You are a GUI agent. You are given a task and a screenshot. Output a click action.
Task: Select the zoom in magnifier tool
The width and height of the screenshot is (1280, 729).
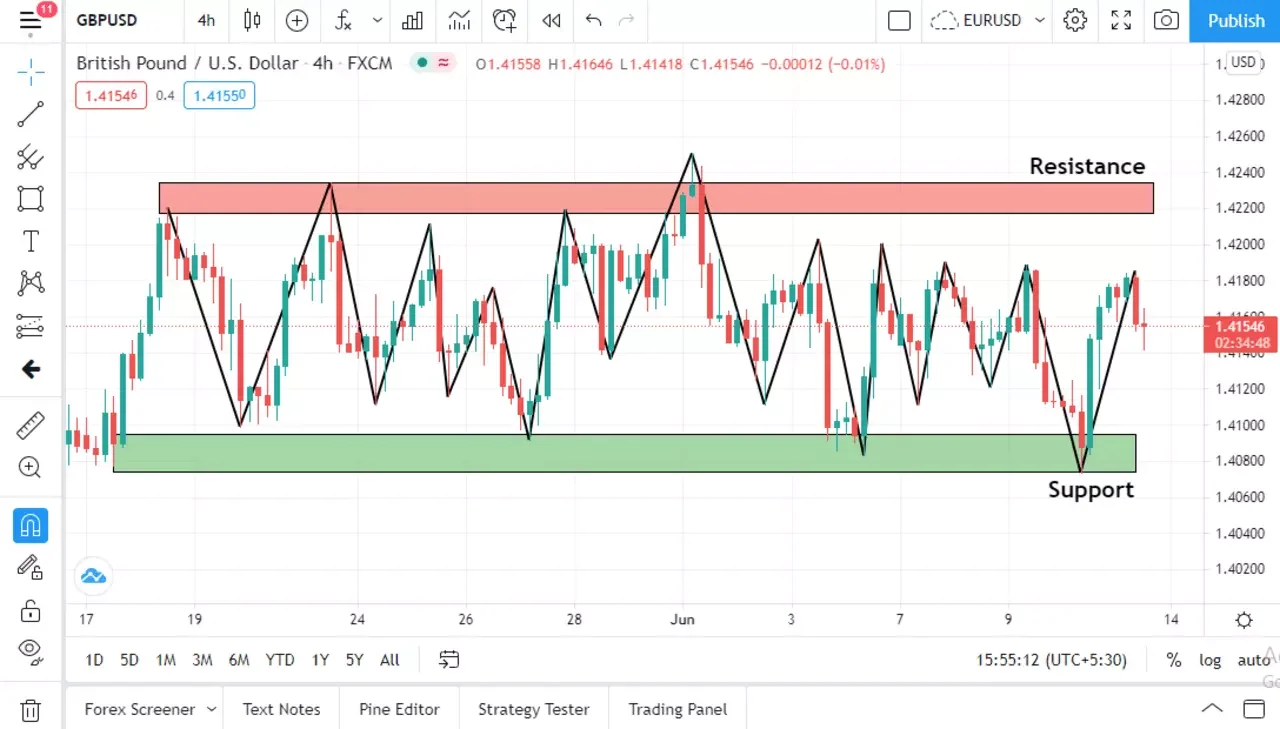tap(31, 467)
